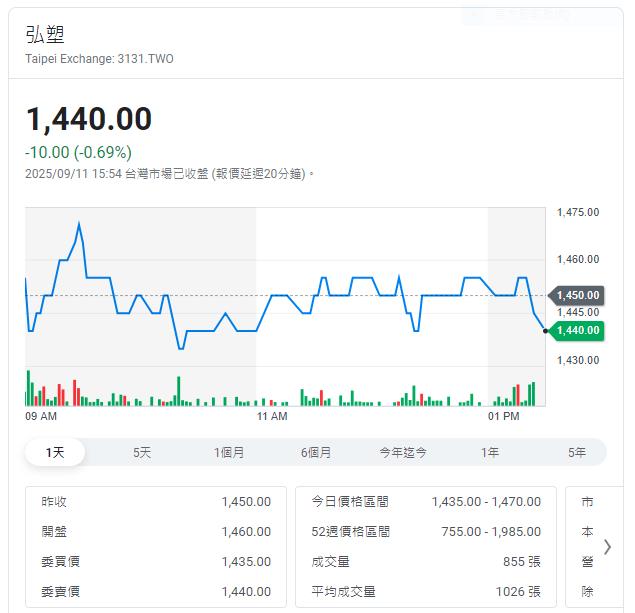Switch chart to 5年 range
This screenshot has width=635, height=613.
click(577, 452)
